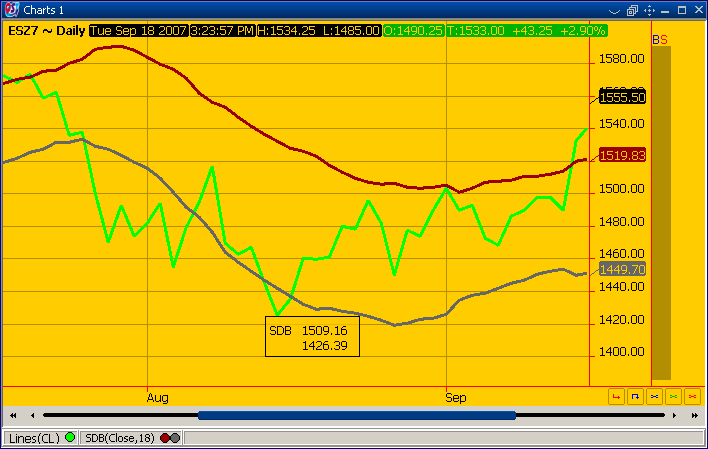
Task: Click the red link chart button
Action: click(x=692, y=397)
